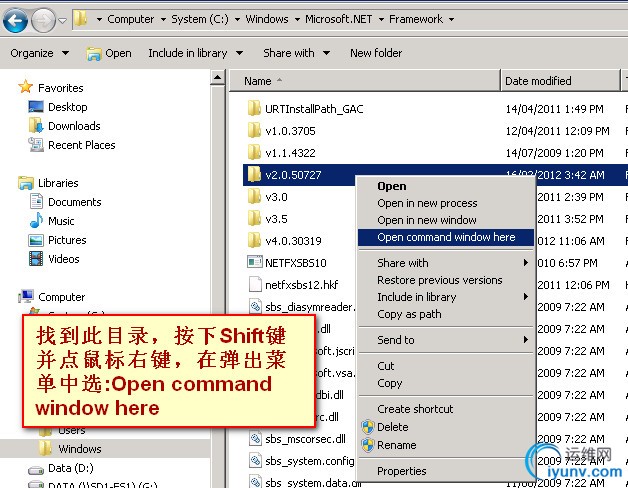Open the recent pages dropdown arrow
Viewport: 628px width, 488px height.
coord(62,20)
